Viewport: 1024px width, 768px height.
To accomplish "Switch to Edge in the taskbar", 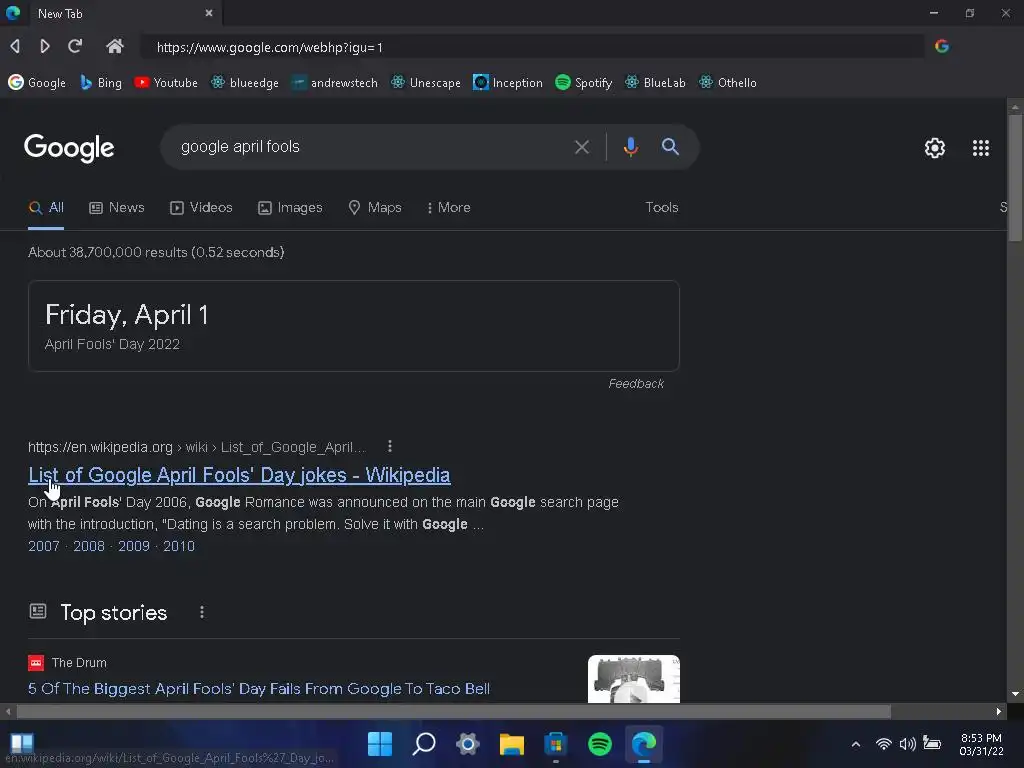I will (x=643, y=743).
